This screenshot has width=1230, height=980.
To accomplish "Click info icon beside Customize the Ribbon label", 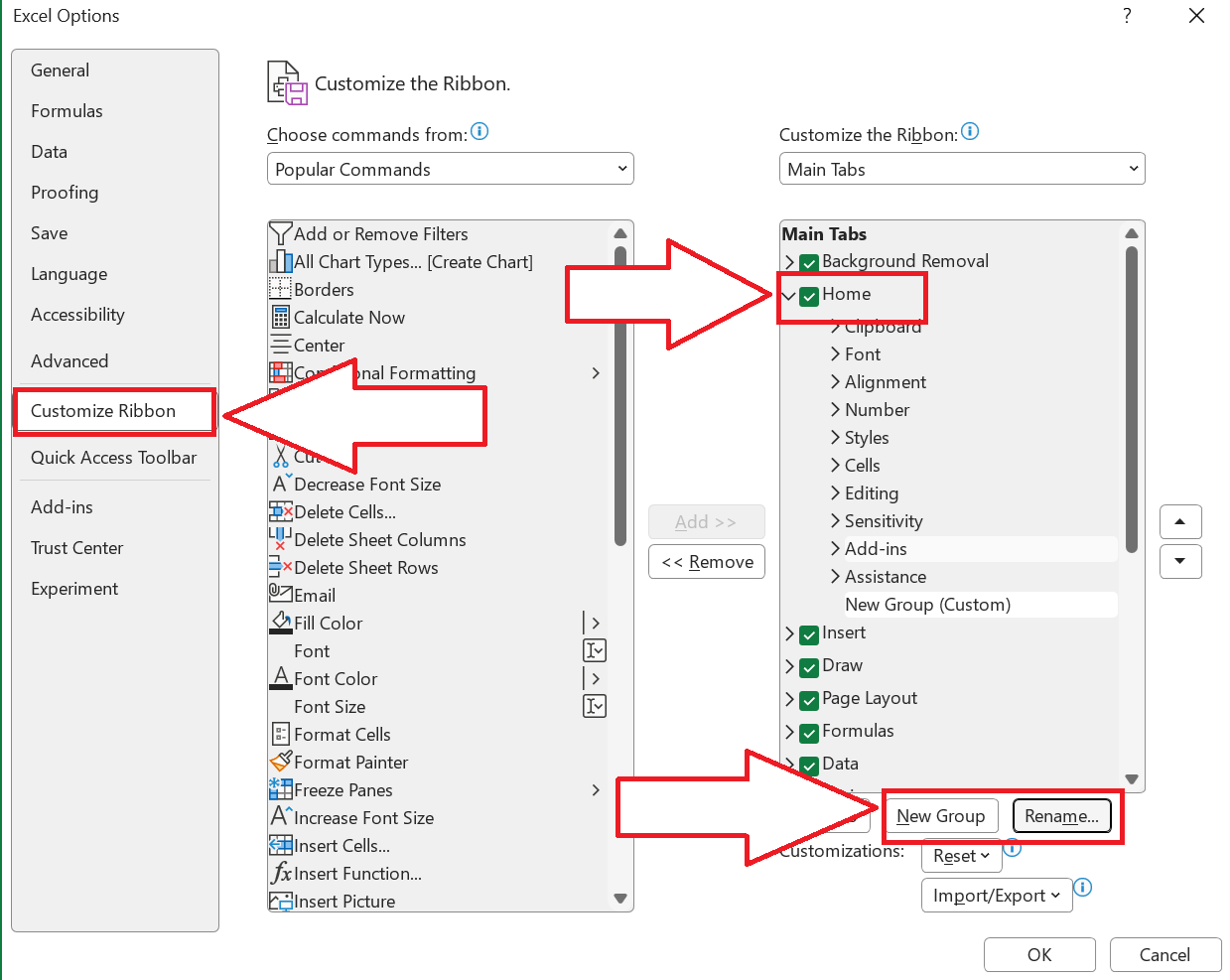I will (970, 131).
